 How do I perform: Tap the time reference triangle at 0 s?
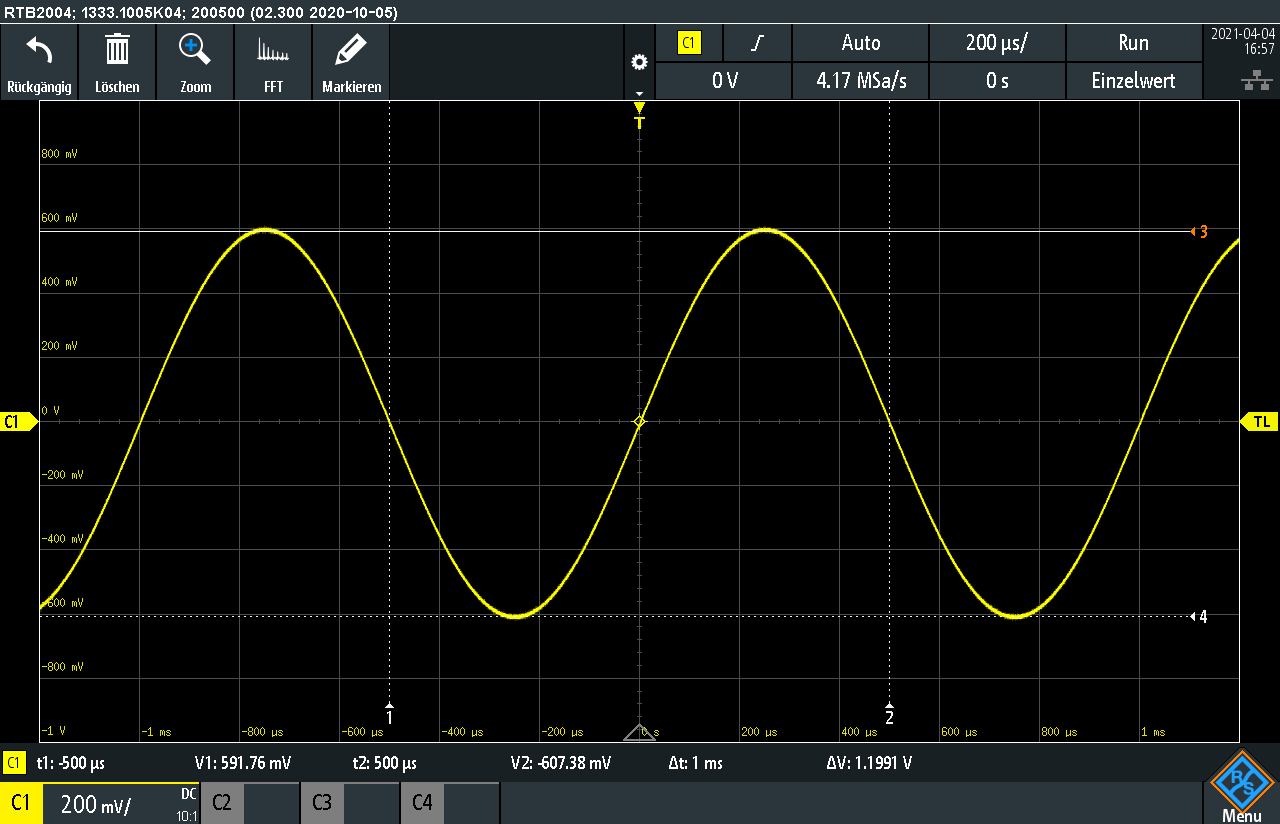639,732
